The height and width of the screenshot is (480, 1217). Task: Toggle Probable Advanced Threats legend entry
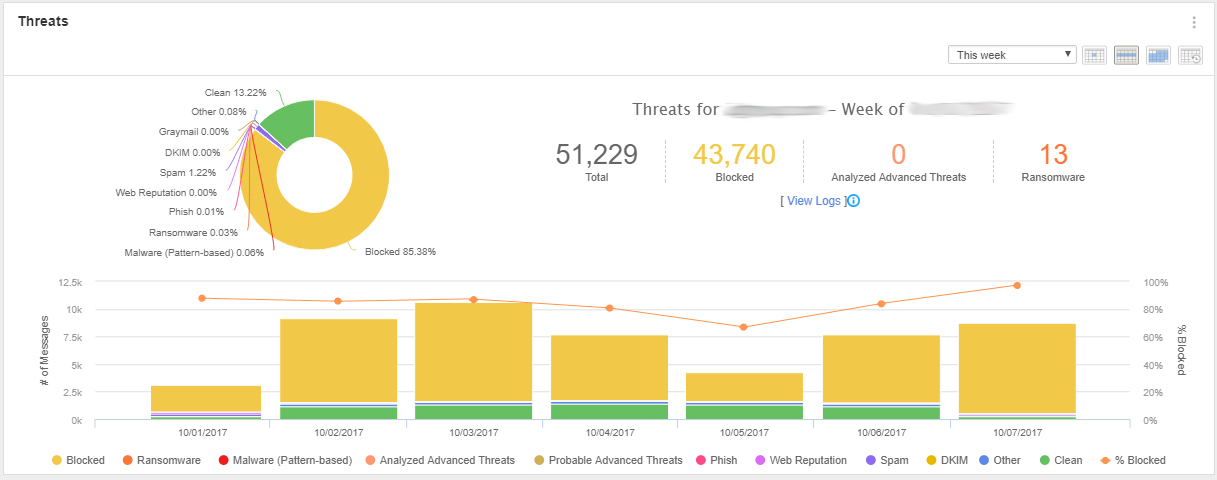(x=608, y=460)
